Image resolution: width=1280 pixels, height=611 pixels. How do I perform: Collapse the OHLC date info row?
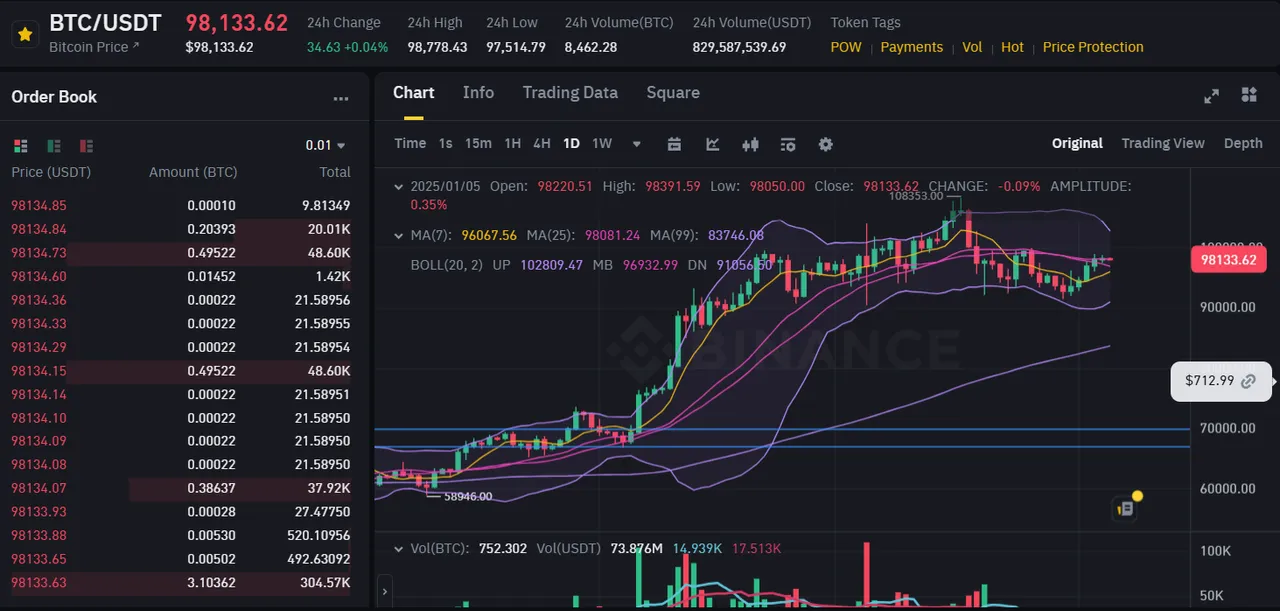pos(399,186)
